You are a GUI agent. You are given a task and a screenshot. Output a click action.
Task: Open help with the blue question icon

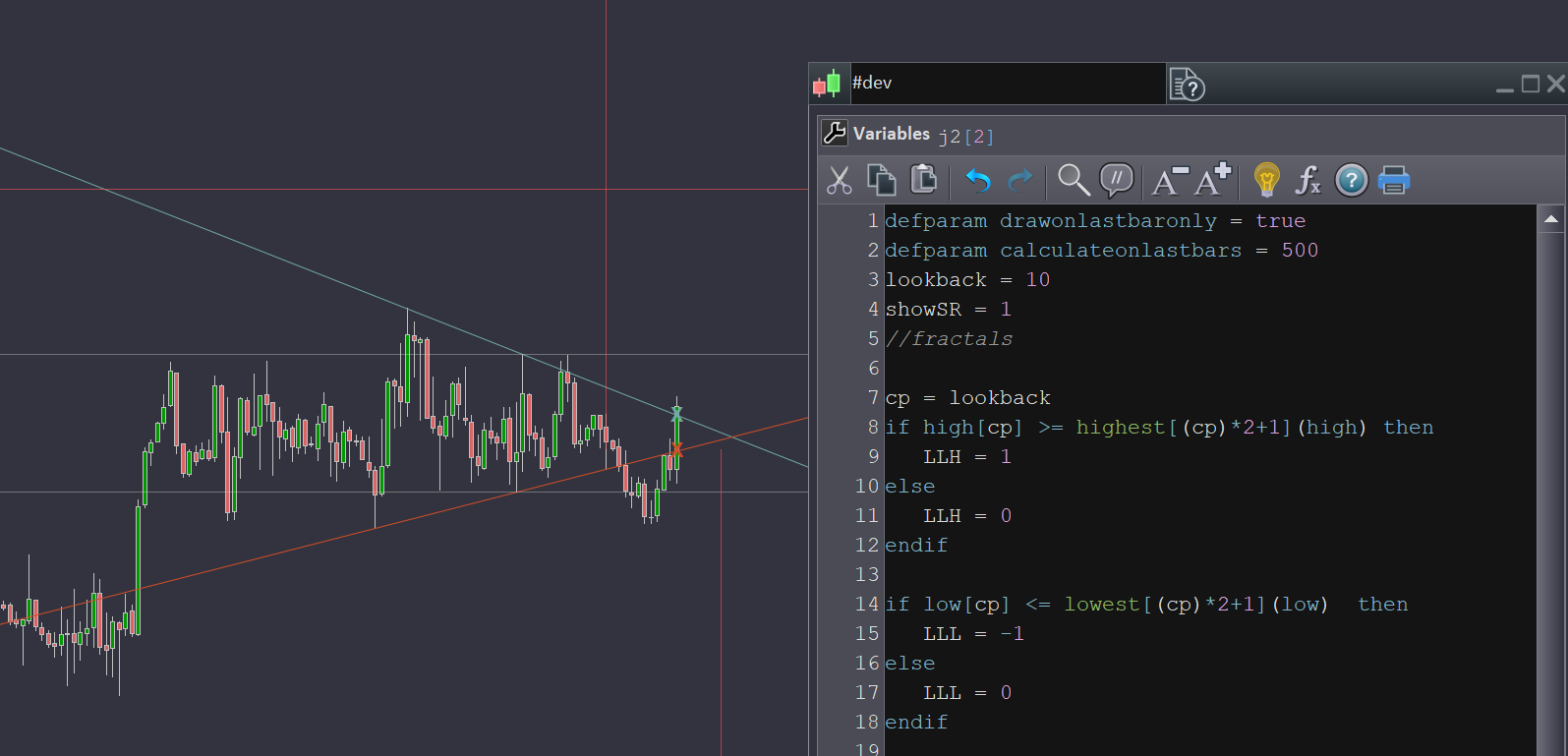click(x=1352, y=180)
